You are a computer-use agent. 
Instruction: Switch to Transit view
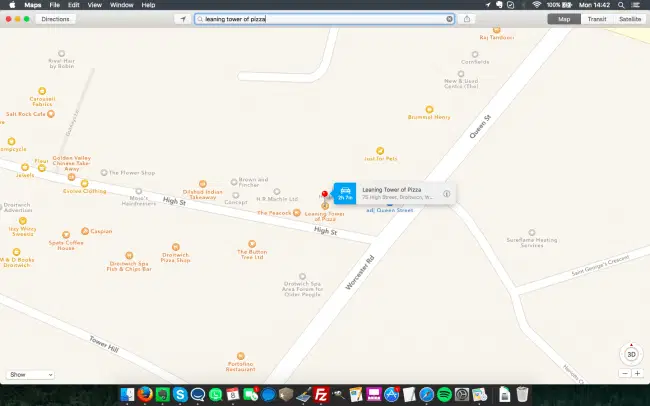tap(597, 19)
